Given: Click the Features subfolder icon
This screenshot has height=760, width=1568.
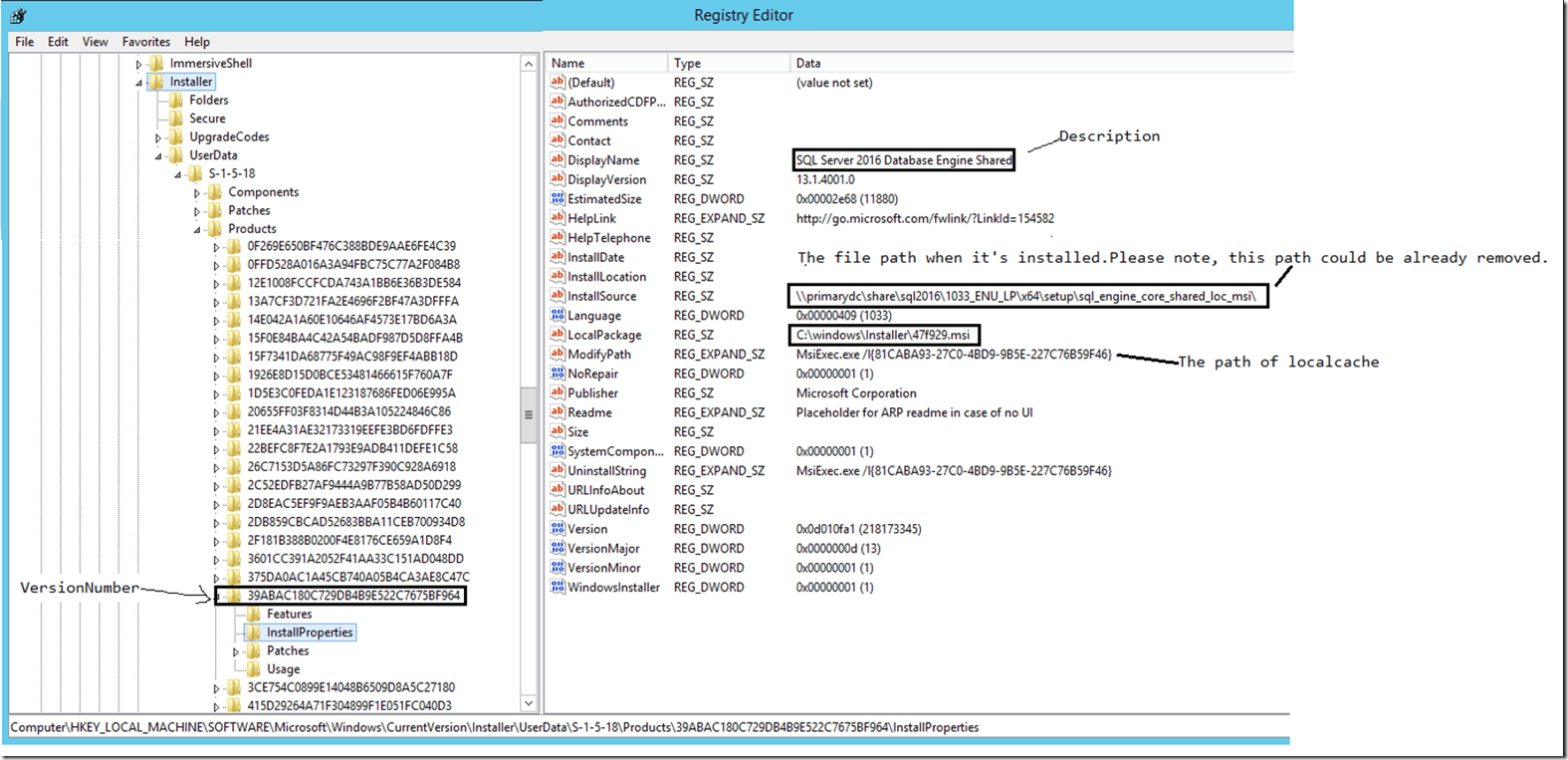Looking at the screenshot, I should (x=254, y=615).
